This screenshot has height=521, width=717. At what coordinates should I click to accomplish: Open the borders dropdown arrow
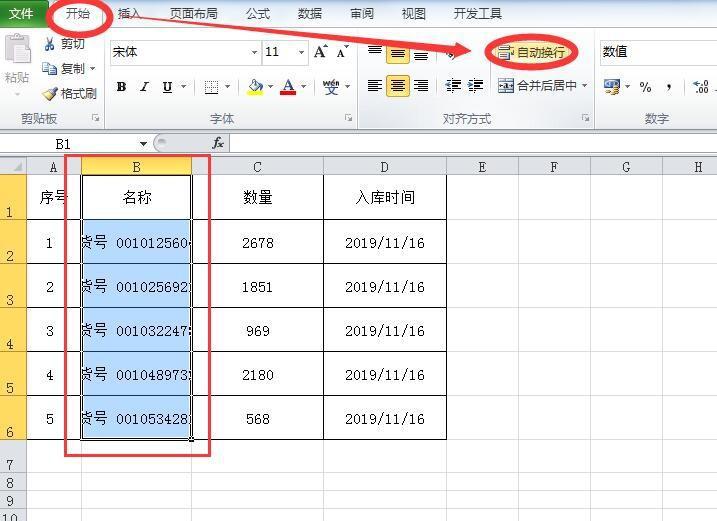(x=227, y=86)
